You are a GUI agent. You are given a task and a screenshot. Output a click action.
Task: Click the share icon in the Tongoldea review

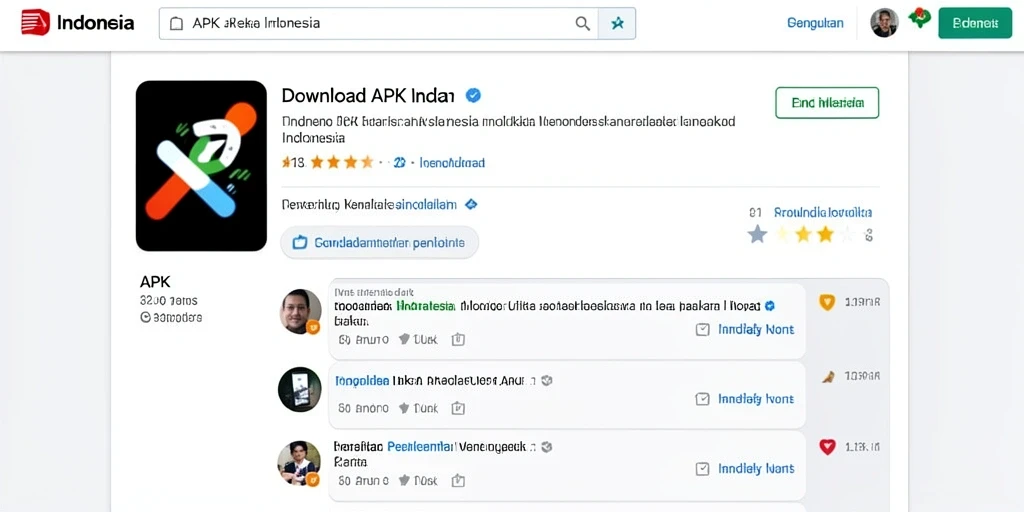point(458,408)
